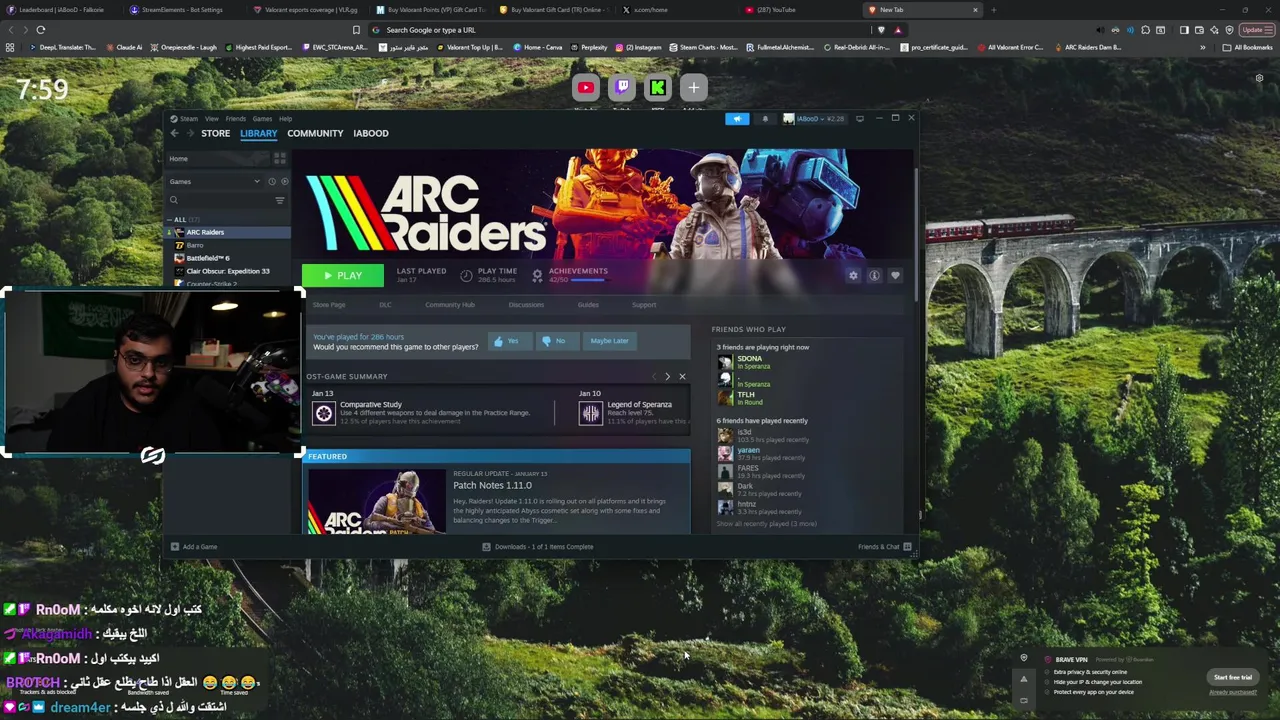The image size is (1280, 720).
Task: Show next post-game summary item
Action: [x=668, y=377]
